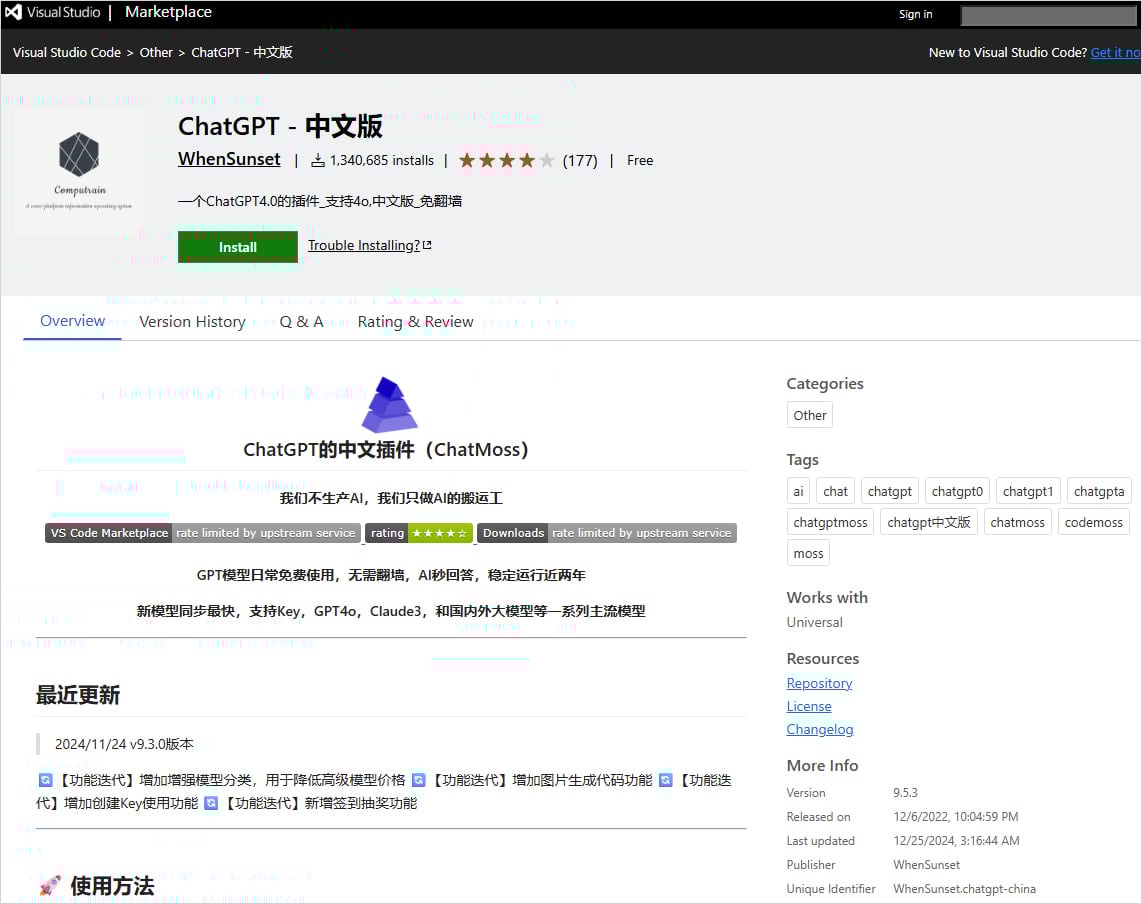Click the external link icon after Trouble Installing
Viewport: 1142px width, 904px height.
tap(428, 243)
